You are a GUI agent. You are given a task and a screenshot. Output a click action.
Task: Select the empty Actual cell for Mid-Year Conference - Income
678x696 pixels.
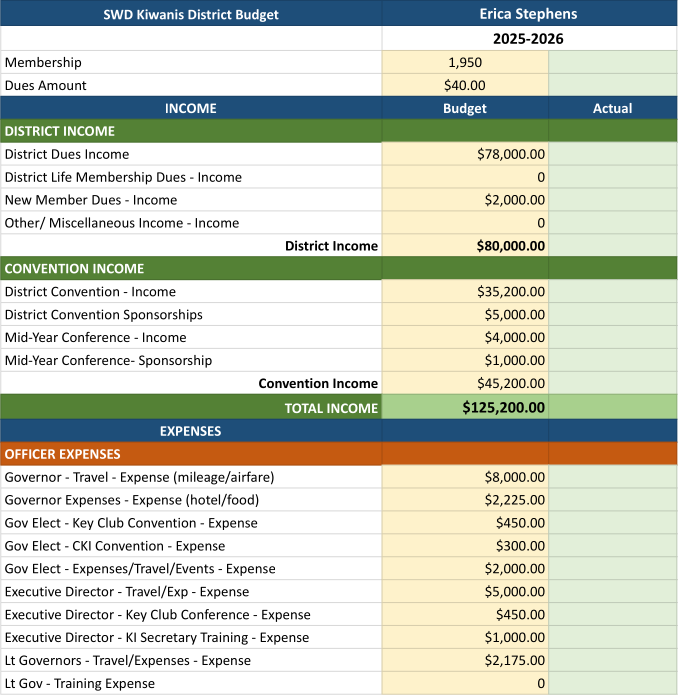pyautogui.click(x=612, y=338)
